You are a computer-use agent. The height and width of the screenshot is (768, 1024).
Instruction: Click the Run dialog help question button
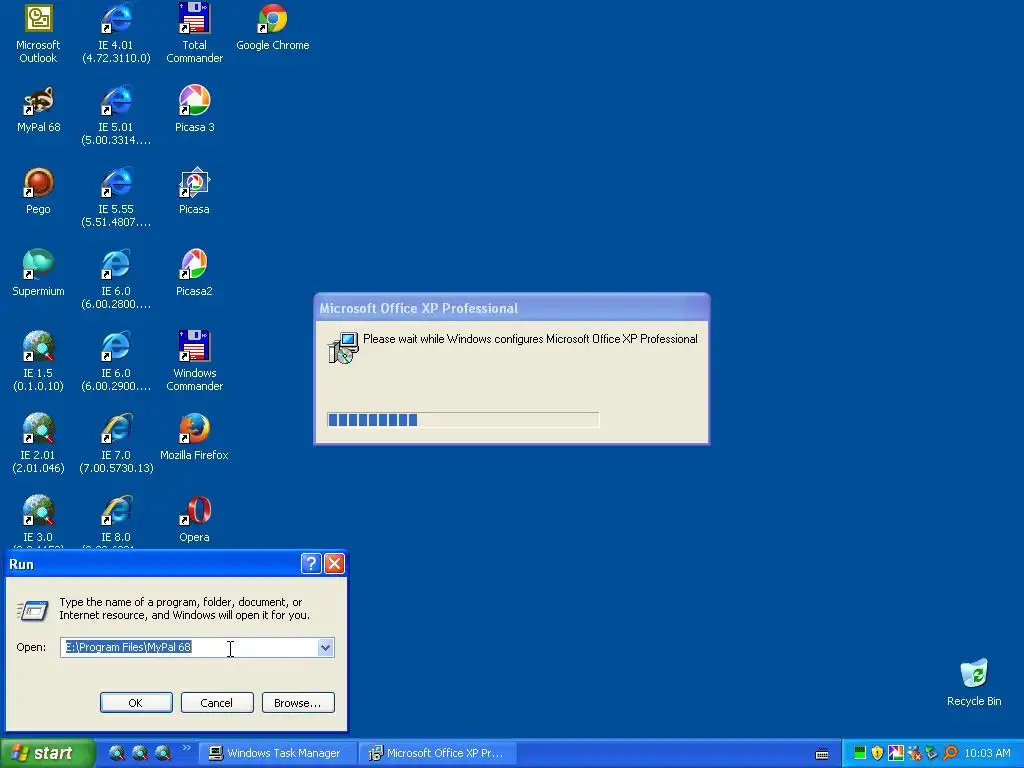(312, 564)
